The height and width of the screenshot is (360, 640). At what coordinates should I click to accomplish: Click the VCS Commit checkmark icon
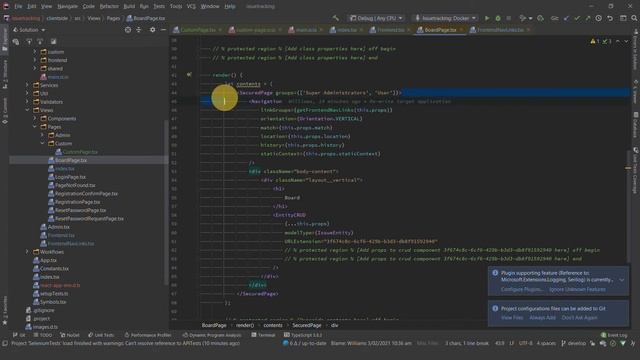[x=577, y=18]
